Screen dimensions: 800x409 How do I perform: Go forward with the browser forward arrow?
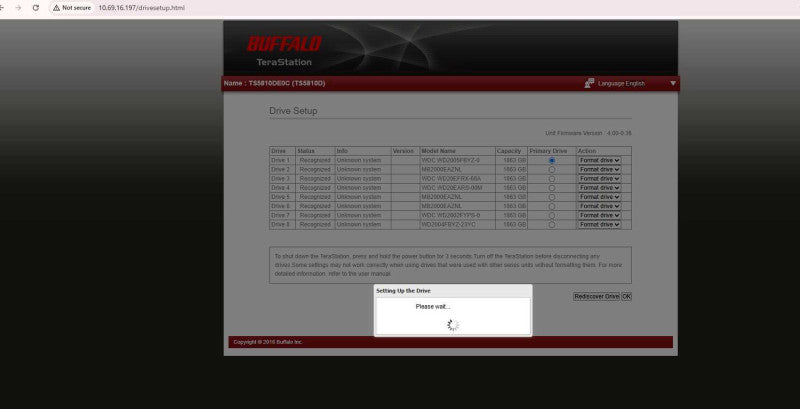18,8
